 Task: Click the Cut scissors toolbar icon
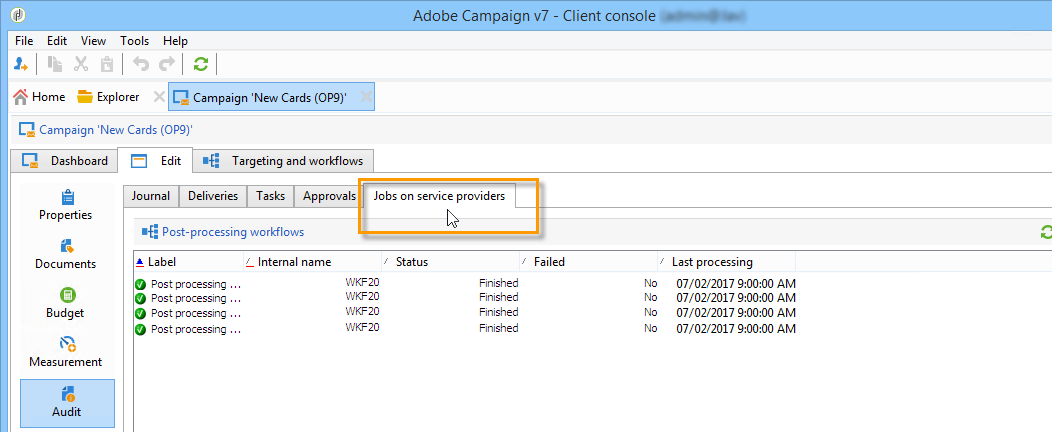pos(81,64)
